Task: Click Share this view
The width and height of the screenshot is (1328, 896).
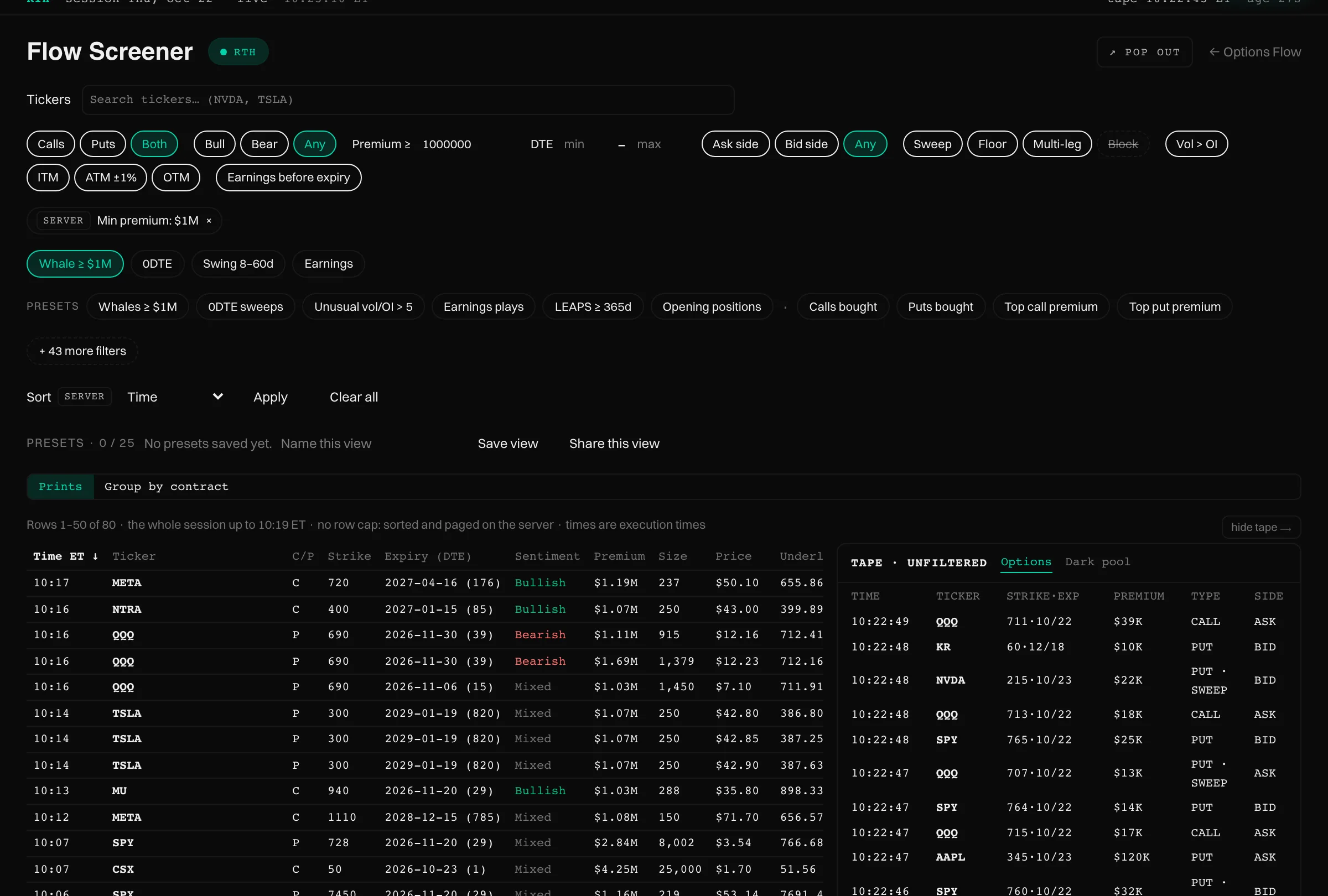Action: click(614, 444)
